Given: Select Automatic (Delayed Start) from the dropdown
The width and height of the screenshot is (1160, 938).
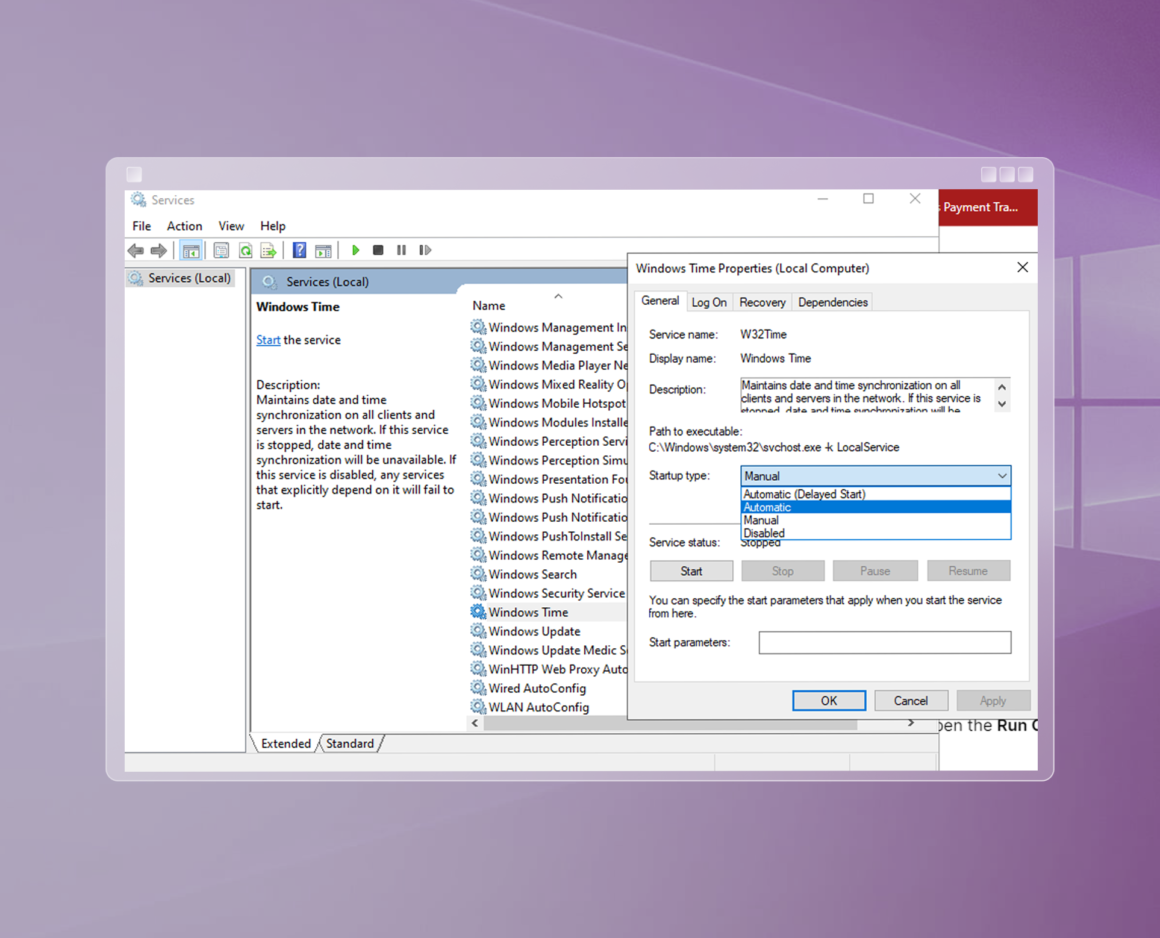Looking at the screenshot, I should click(x=804, y=493).
